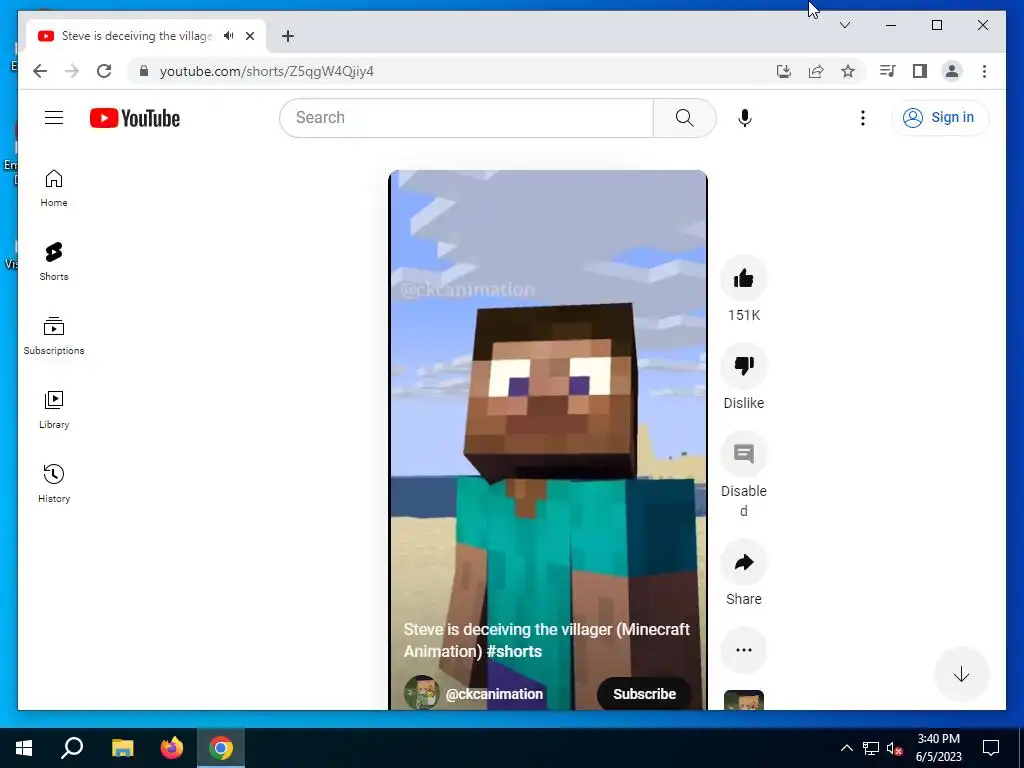Open YouTube settings three-dot menu
Screen dimensions: 1024x768
(x=863, y=118)
